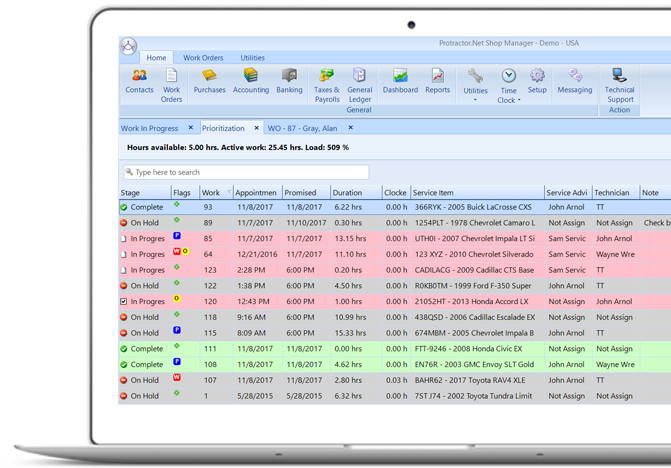Select '438QSD - 2006 Cadillac Escalade' cell

coord(477,317)
